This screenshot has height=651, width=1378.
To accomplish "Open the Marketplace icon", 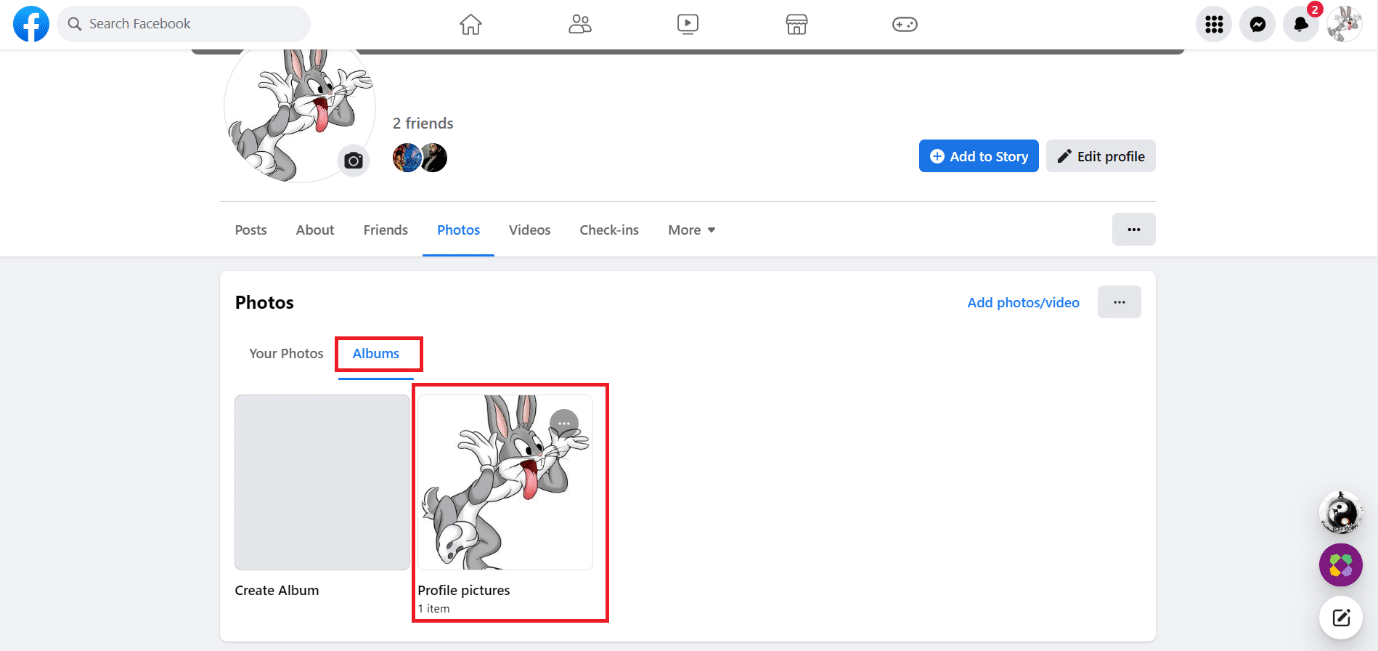I will [x=796, y=24].
